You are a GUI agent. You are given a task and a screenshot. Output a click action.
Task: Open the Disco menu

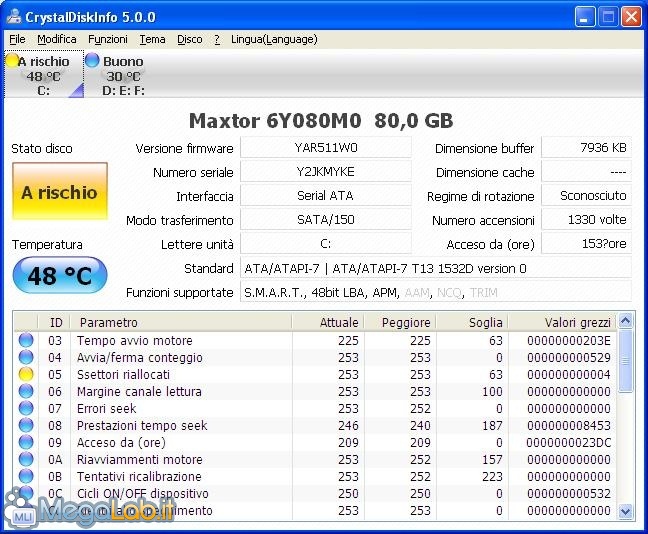tap(190, 39)
